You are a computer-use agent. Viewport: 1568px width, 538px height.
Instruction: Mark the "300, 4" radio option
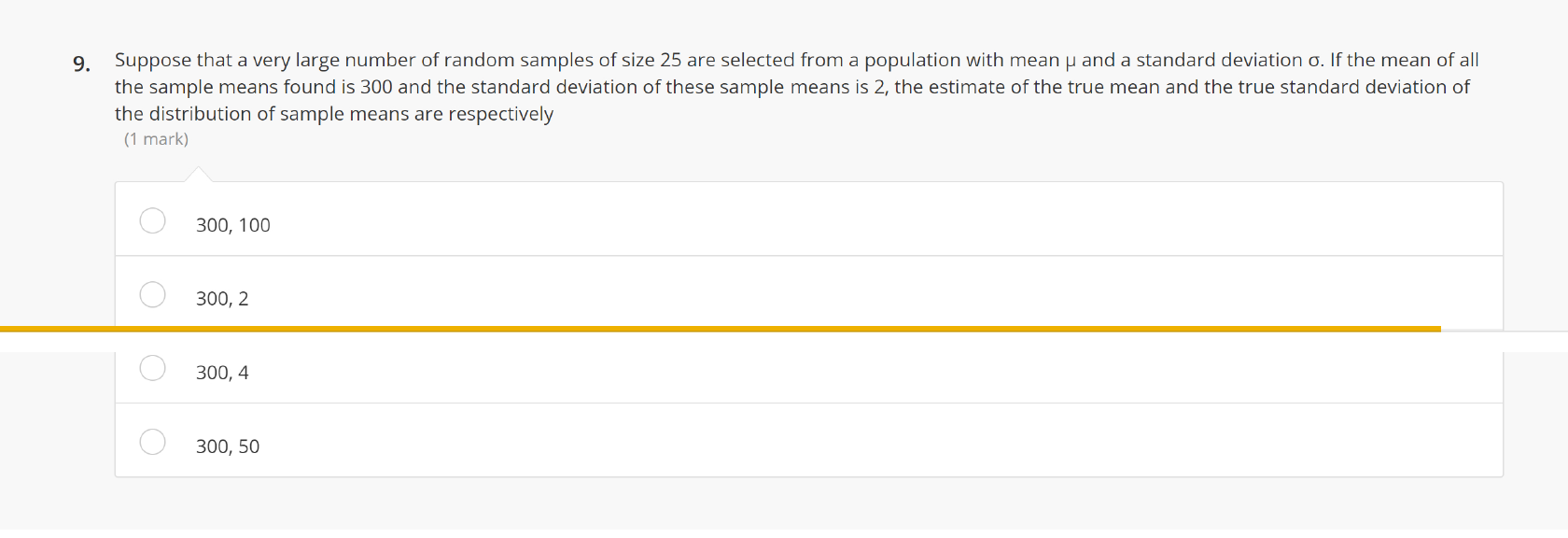(152, 368)
